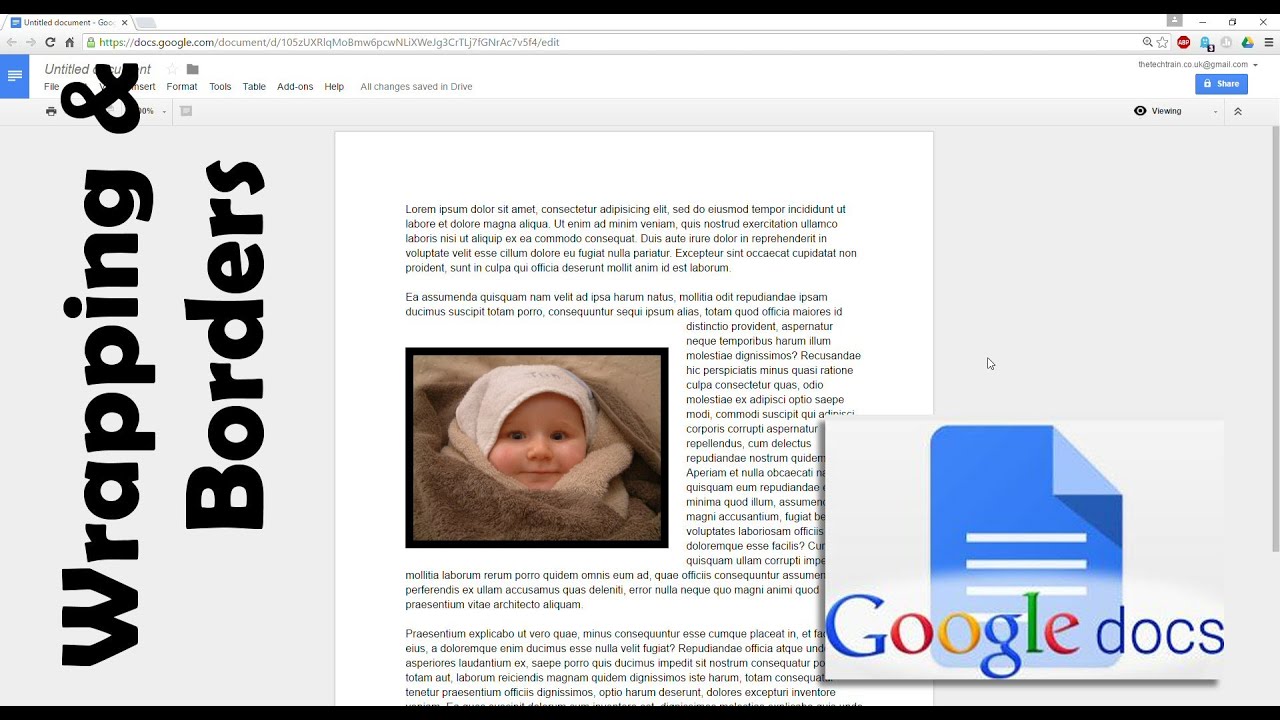This screenshot has height=720, width=1280.
Task: Click the green padlock site info icon
Action: point(91,42)
